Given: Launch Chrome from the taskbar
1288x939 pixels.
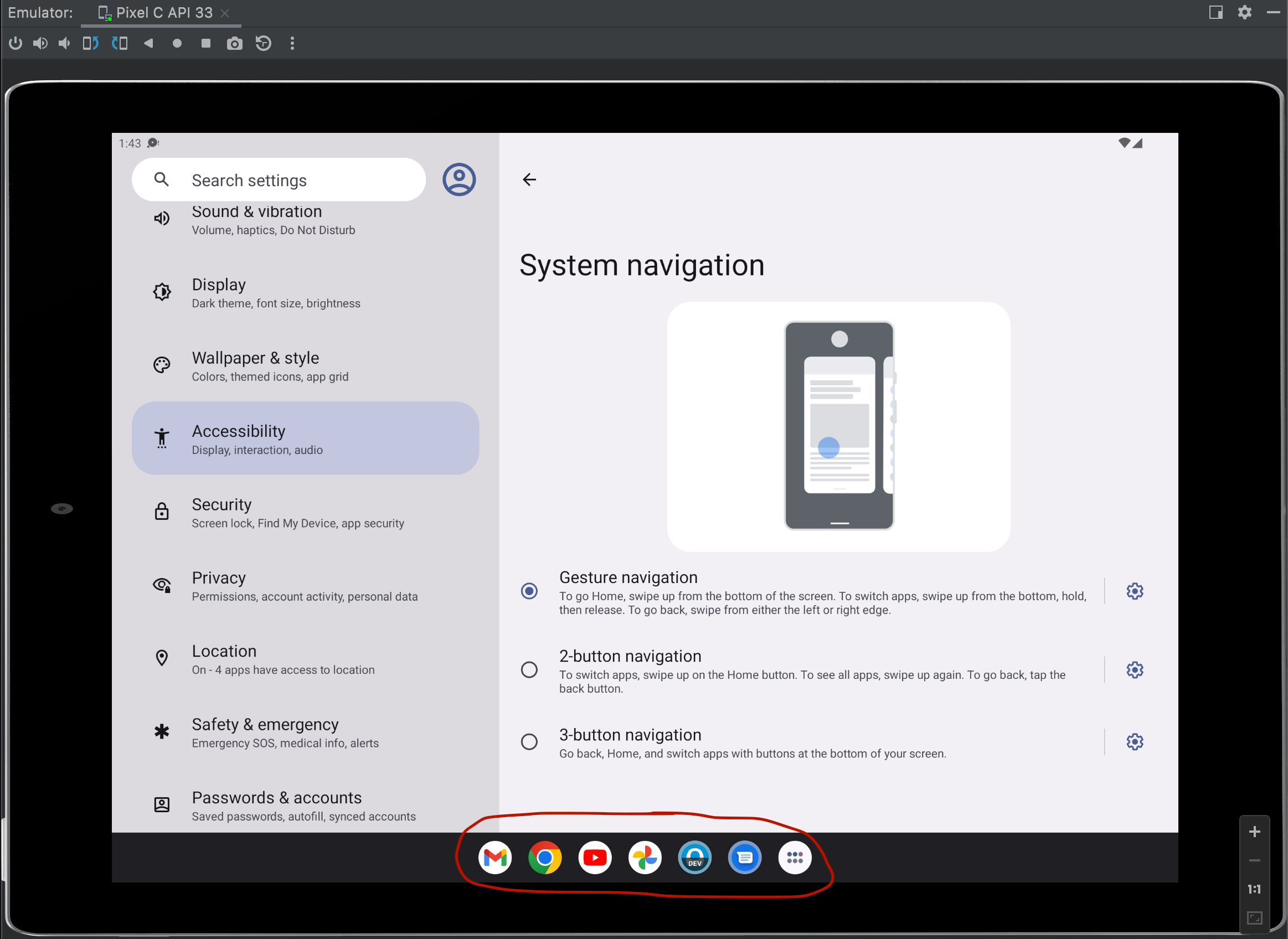Looking at the screenshot, I should (x=544, y=858).
